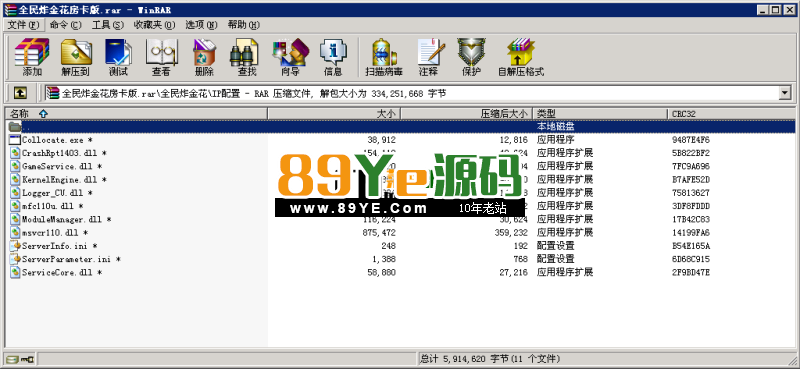800x369 pixels.
Task: Open the 工具(S) menu
Action: point(108,24)
